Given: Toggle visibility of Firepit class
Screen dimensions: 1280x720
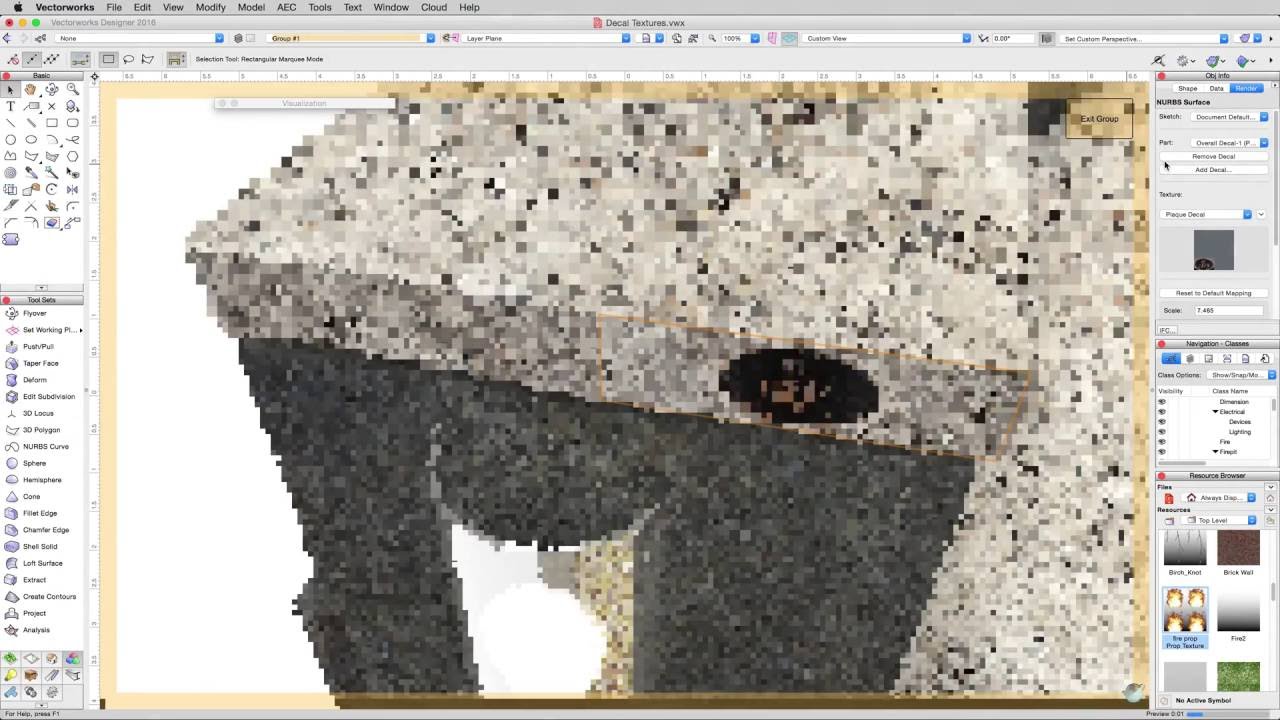Looking at the screenshot, I should 1162,452.
